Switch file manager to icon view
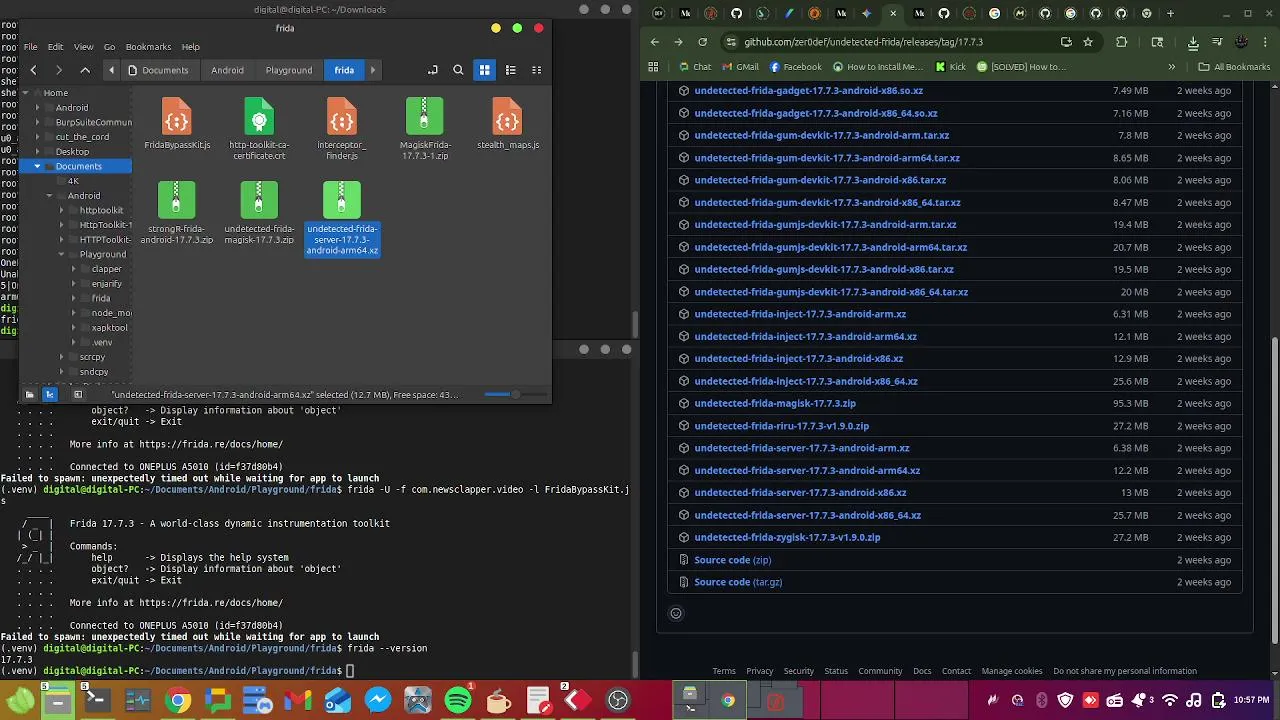This screenshot has width=1280, height=720. click(484, 70)
